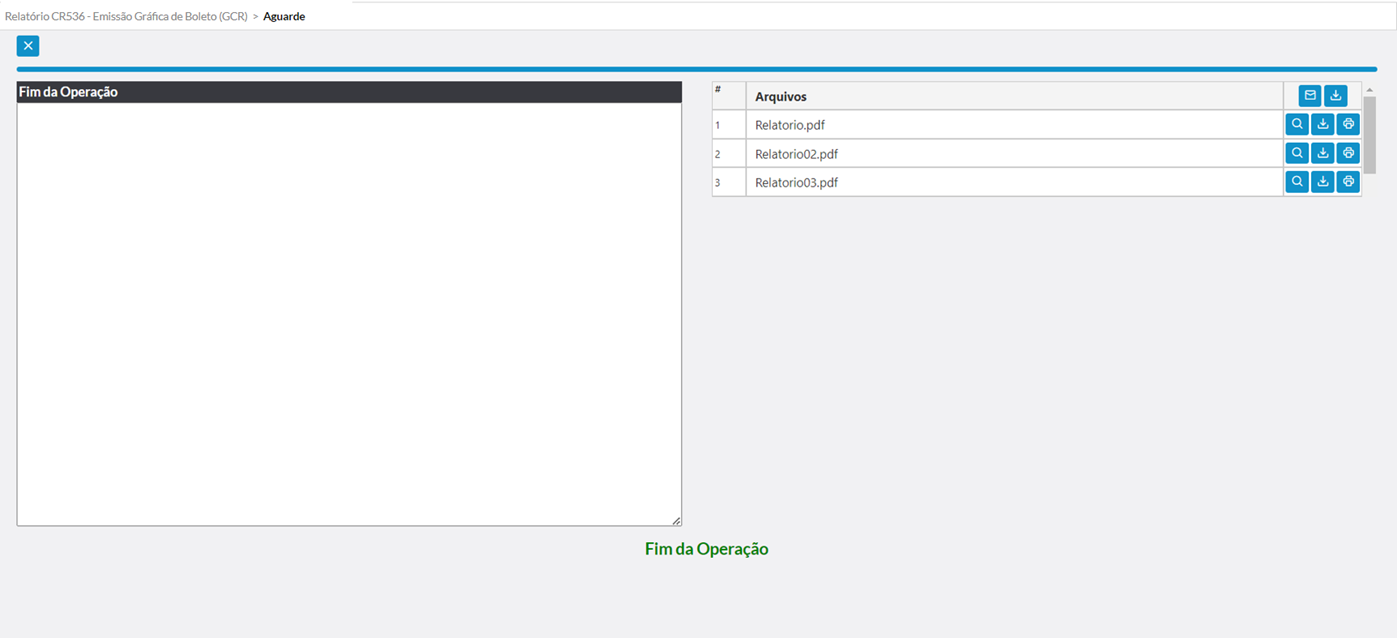The height and width of the screenshot is (638, 1397).
Task: Download all files from the Arquivos header
Action: (1336, 96)
